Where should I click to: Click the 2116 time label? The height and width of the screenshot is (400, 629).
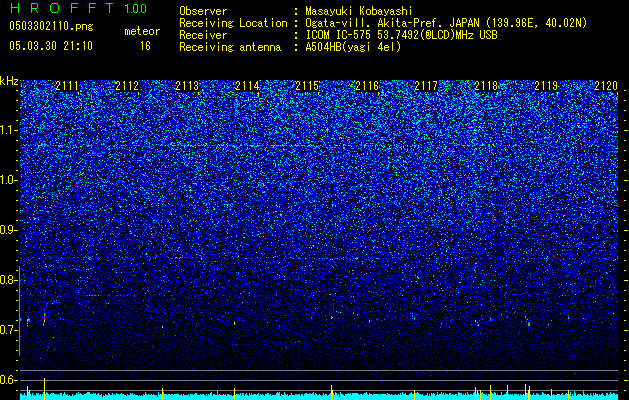tap(367, 86)
